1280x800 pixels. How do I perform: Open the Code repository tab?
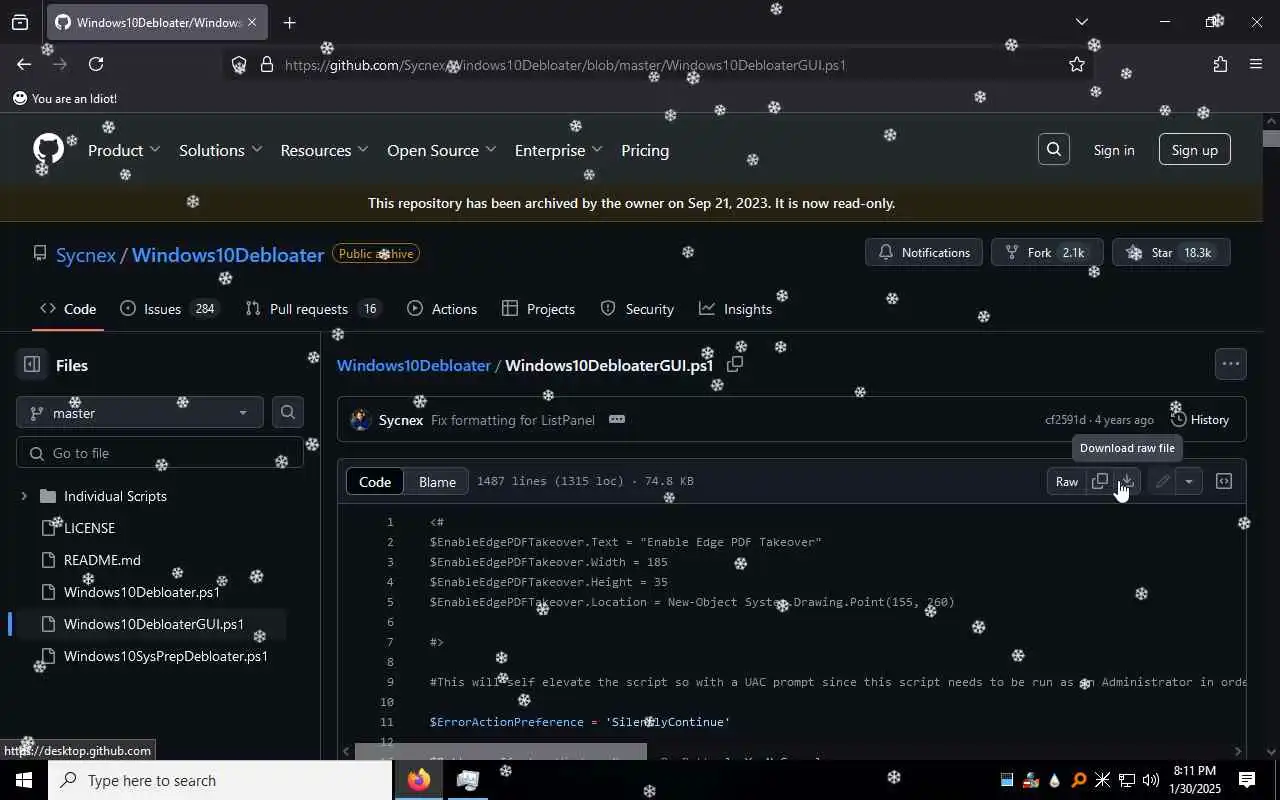point(68,309)
